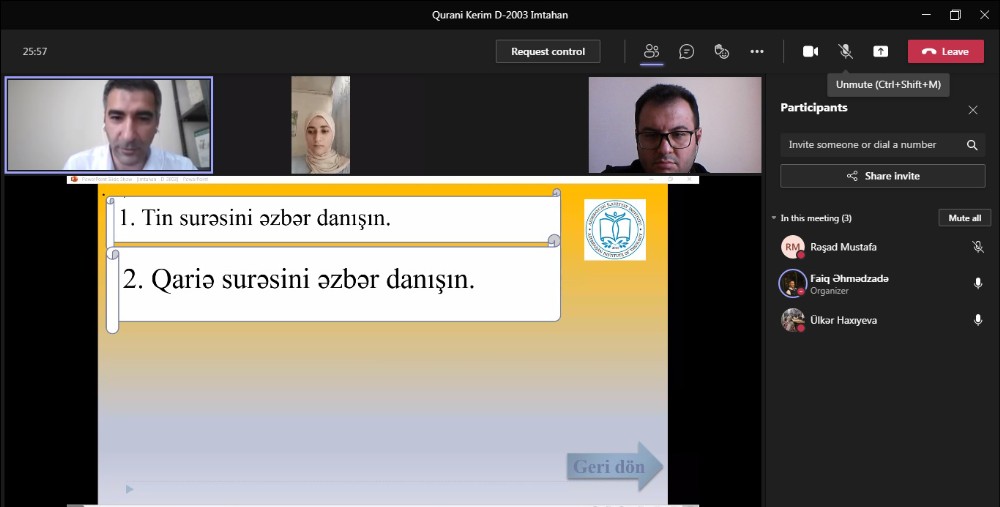Select the video of man with glasses

tap(675, 125)
